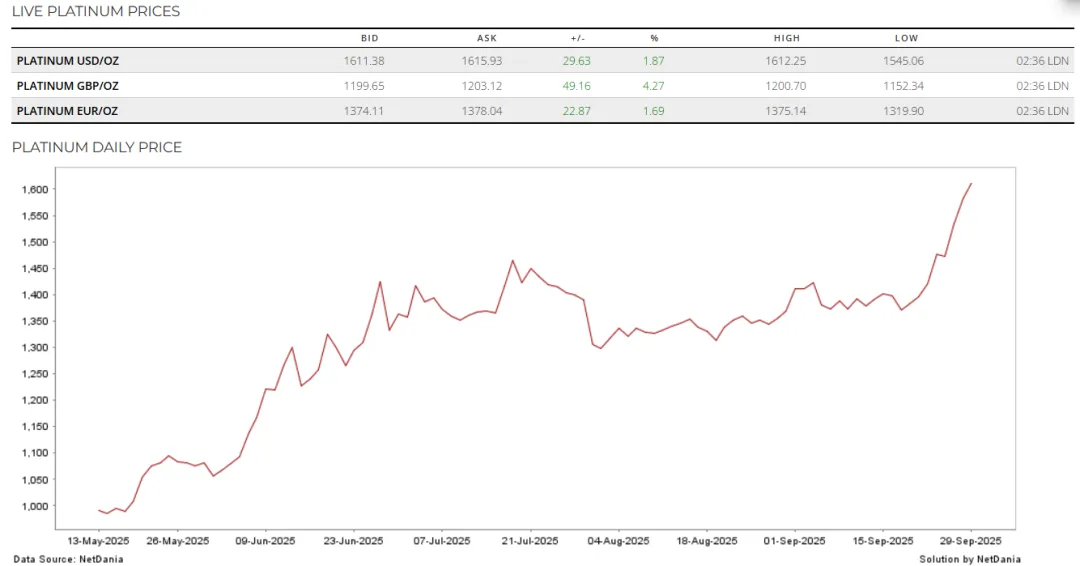Click the EUR bid value 1374.11
The height and width of the screenshot is (566, 1080).
pos(364,111)
